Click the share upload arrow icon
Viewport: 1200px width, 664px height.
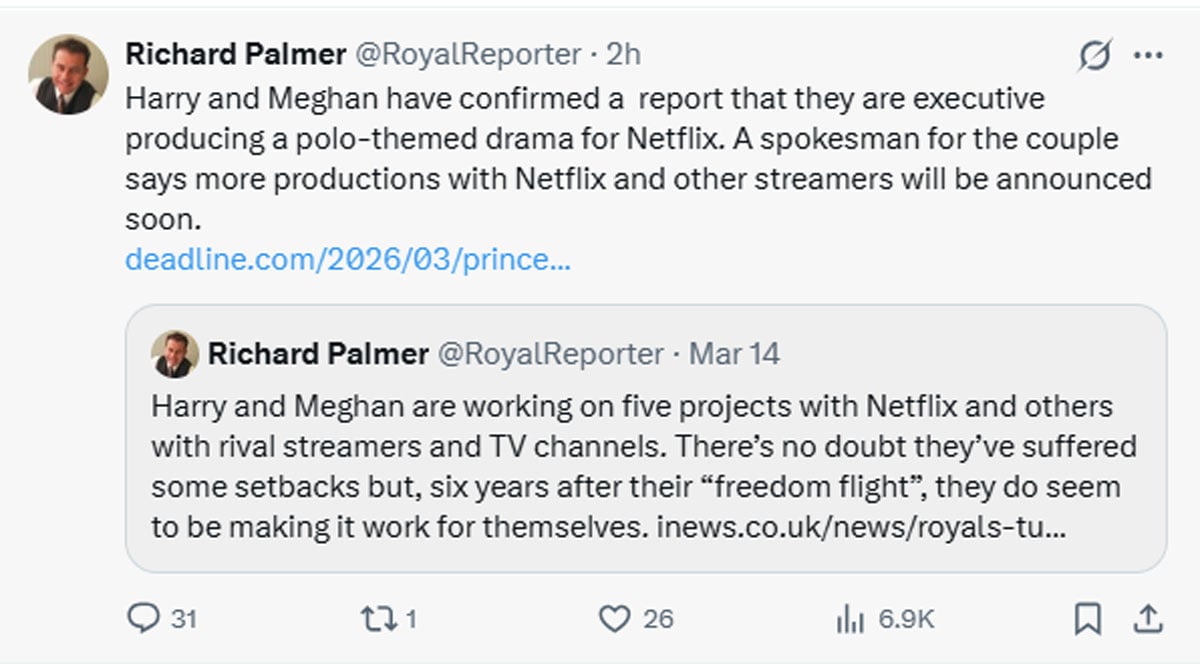(1148, 619)
